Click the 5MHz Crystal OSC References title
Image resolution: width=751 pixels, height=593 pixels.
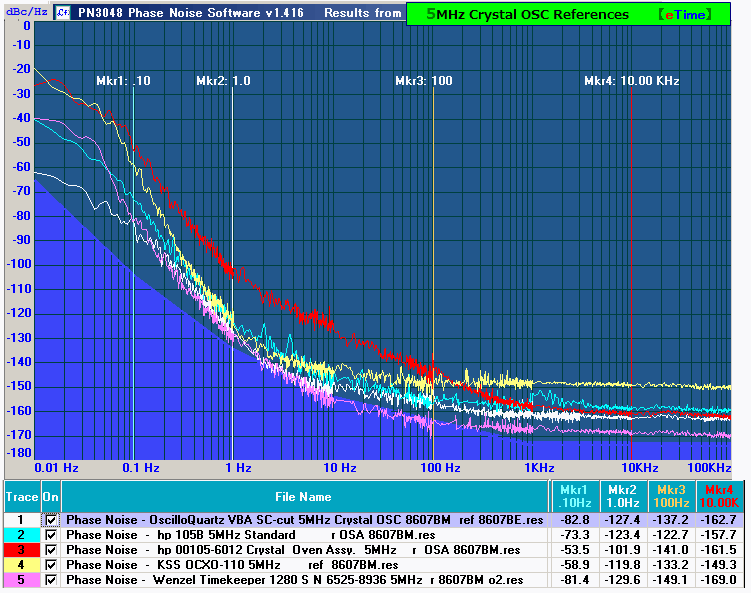pos(527,14)
